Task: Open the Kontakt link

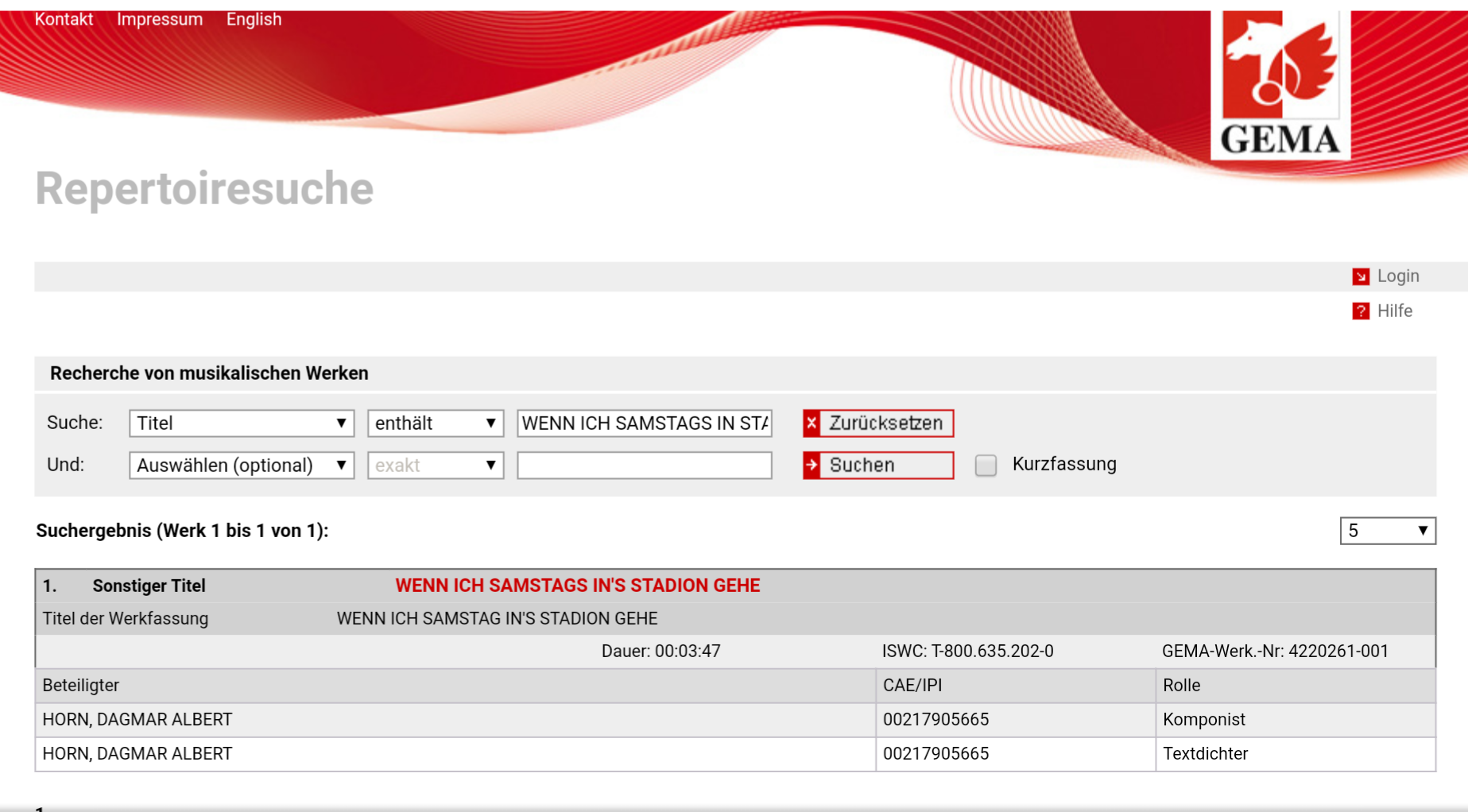Action: [64, 19]
